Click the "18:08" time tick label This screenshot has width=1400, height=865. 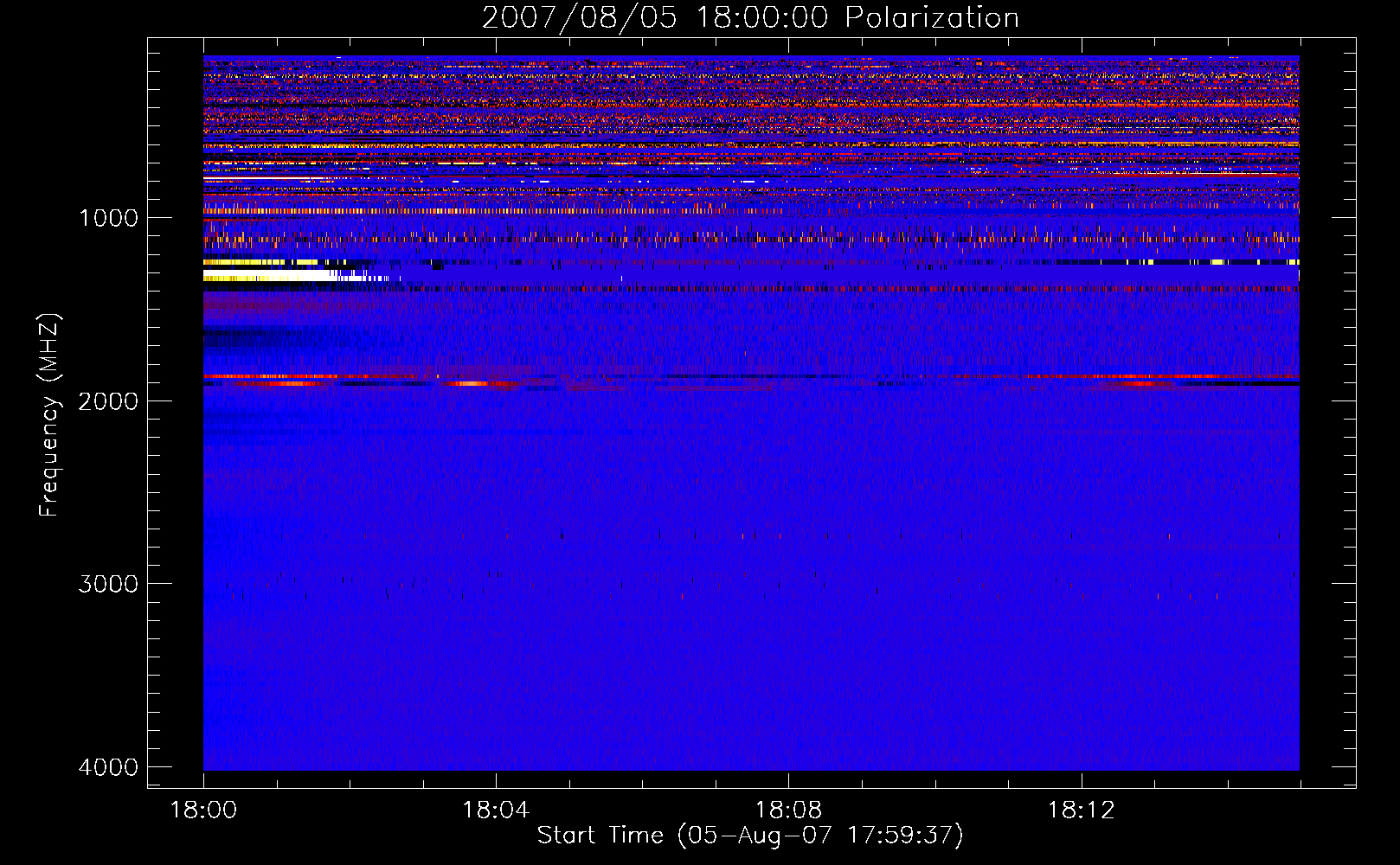[x=788, y=811]
